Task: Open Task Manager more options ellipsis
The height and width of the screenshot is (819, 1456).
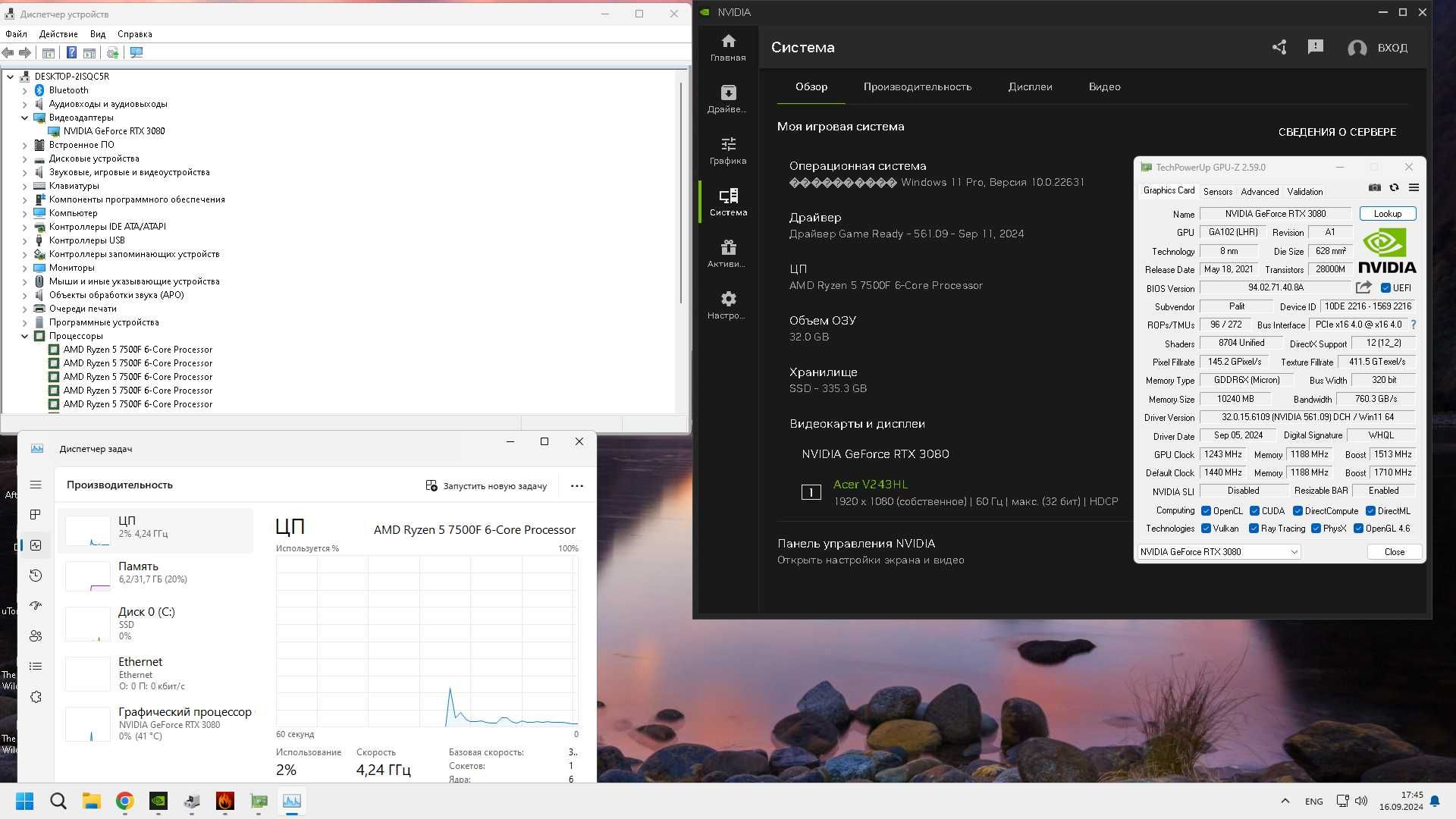Action: tap(577, 486)
